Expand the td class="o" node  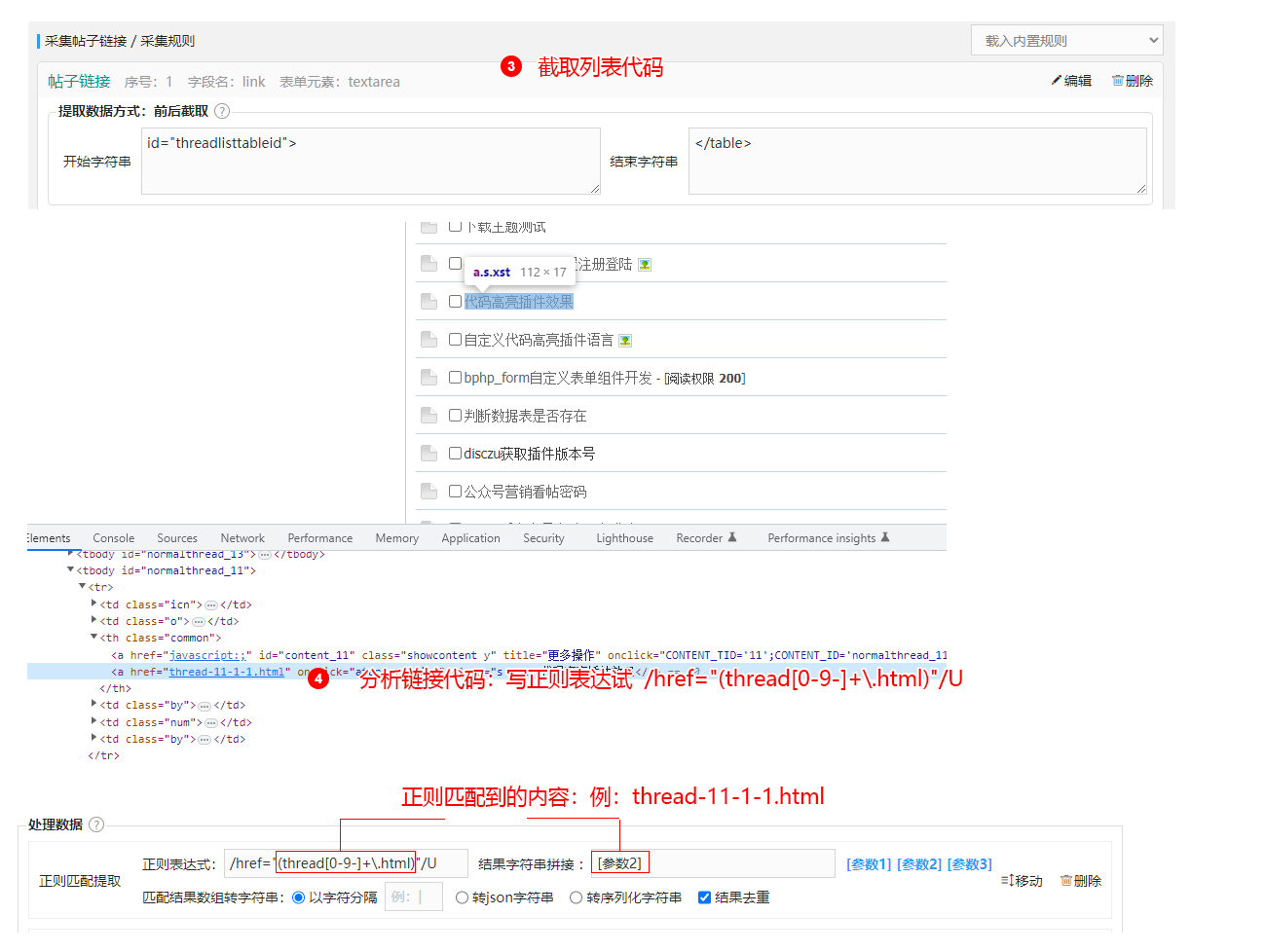pyautogui.click(x=93, y=620)
